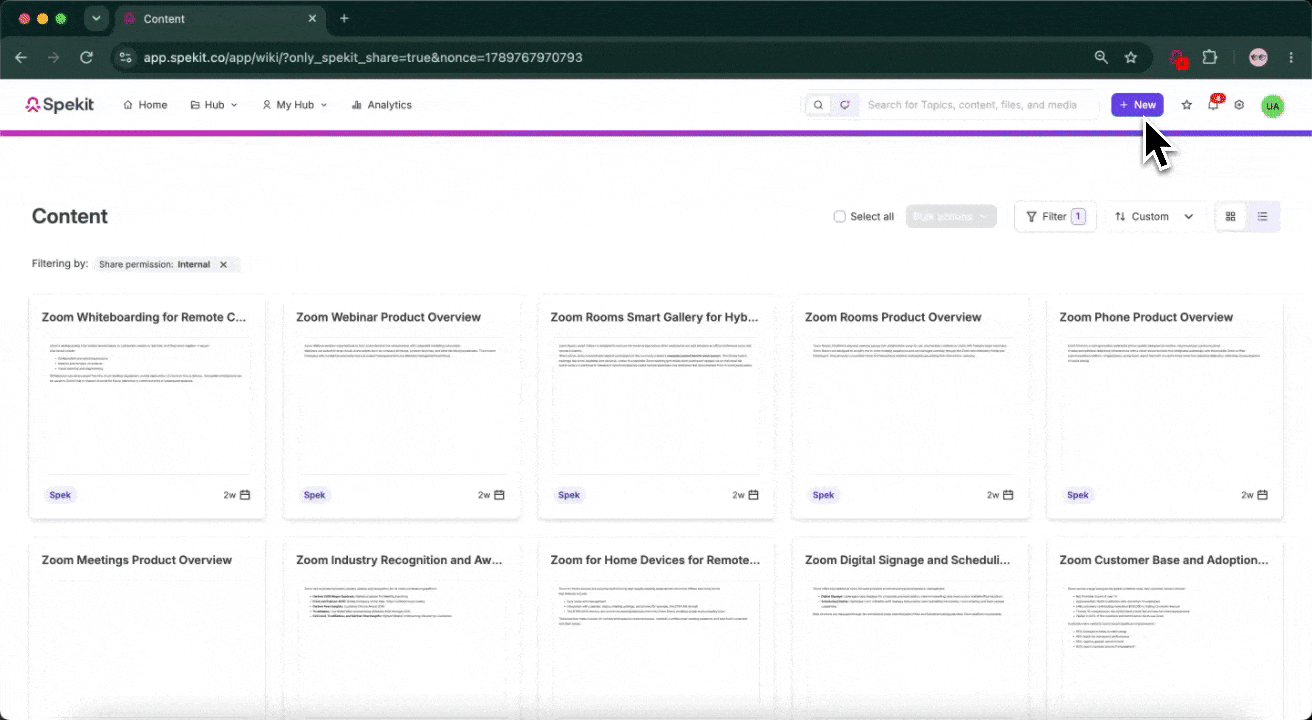Click calendar icon on Zoom Rooms Product Overview card
The image size is (1312, 720).
pos(1008,495)
